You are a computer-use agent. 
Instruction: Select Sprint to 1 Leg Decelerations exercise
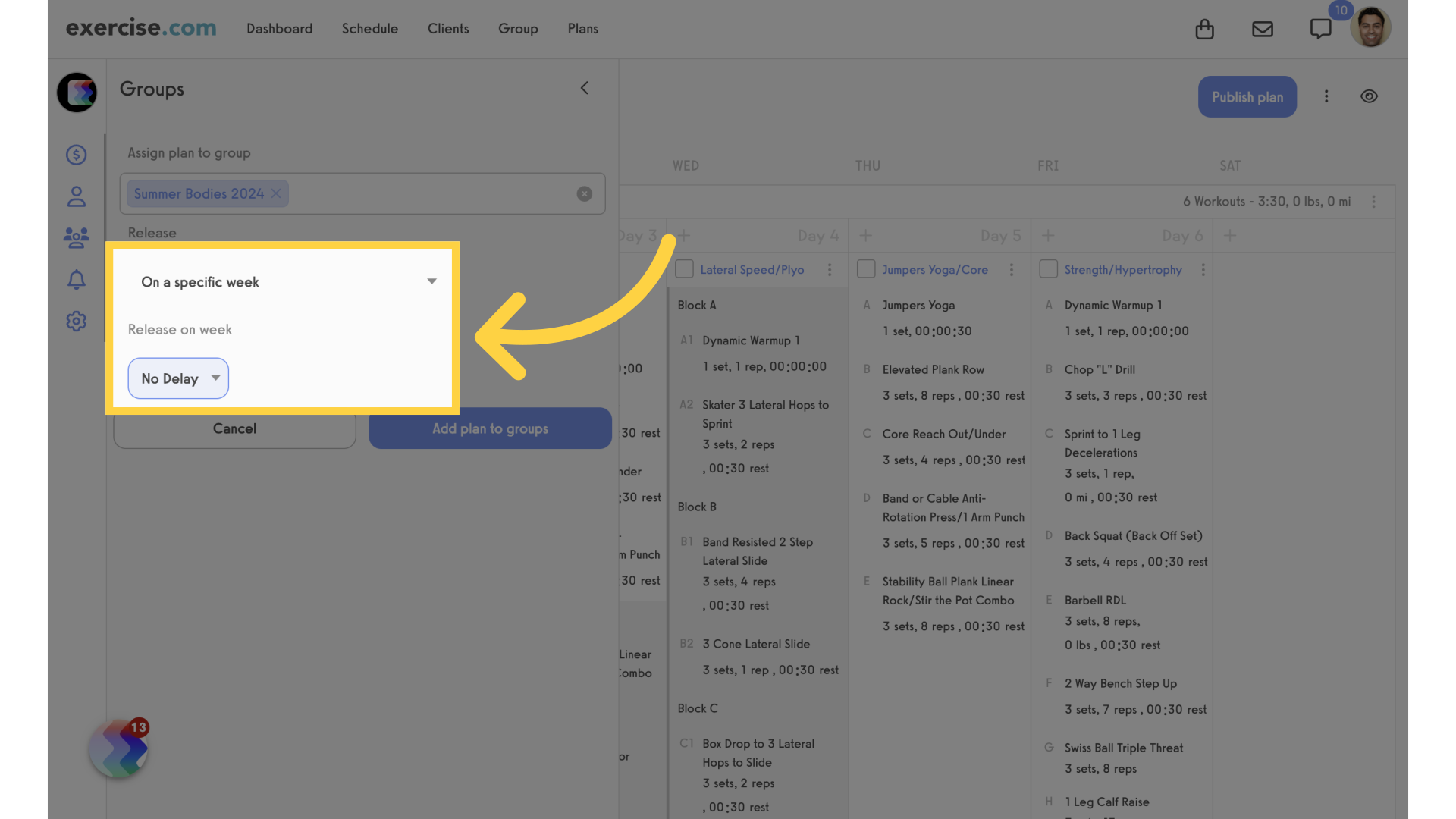1102,444
